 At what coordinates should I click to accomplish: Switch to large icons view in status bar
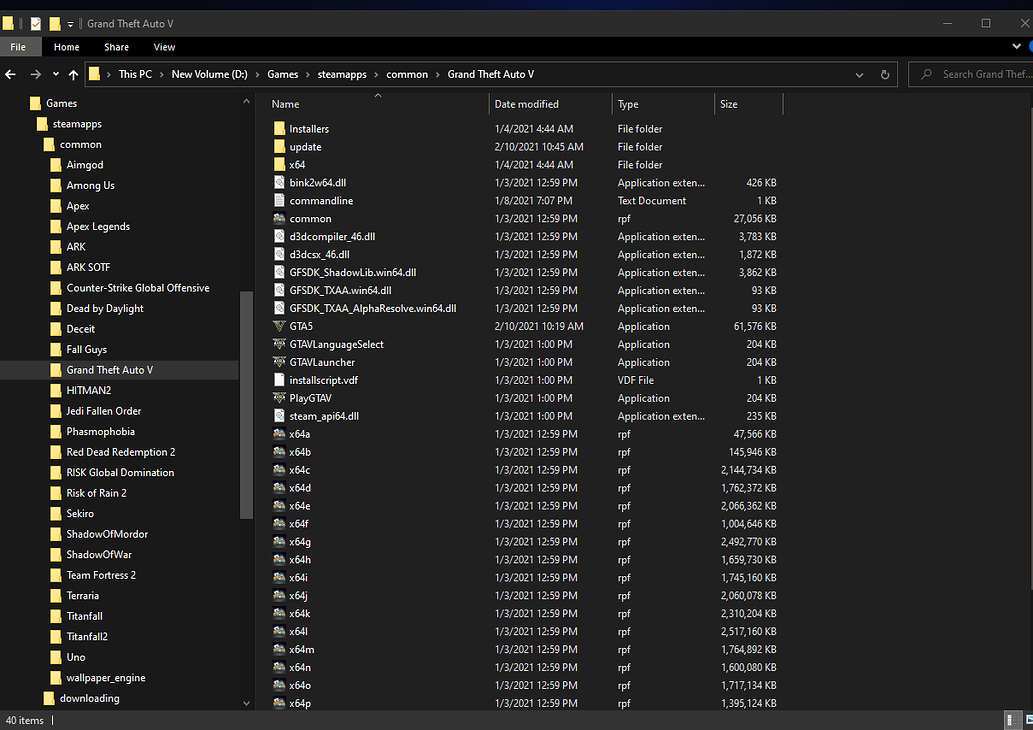click(x=1028, y=720)
